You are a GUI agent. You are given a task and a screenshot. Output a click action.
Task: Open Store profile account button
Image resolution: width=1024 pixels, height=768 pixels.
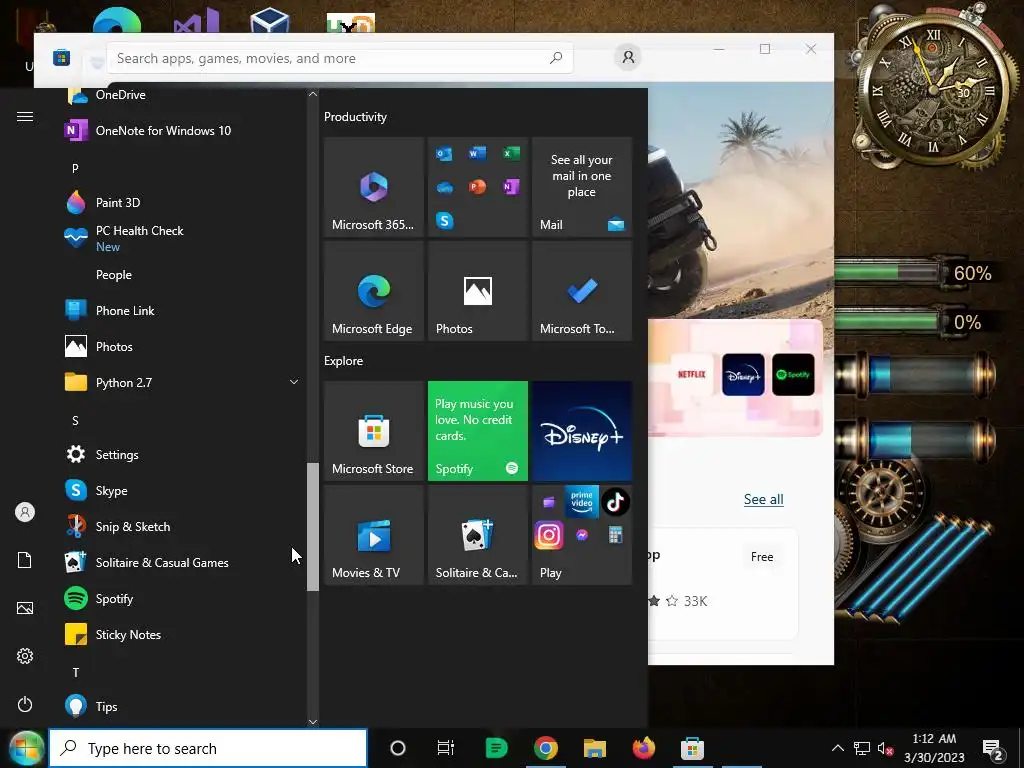628,57
